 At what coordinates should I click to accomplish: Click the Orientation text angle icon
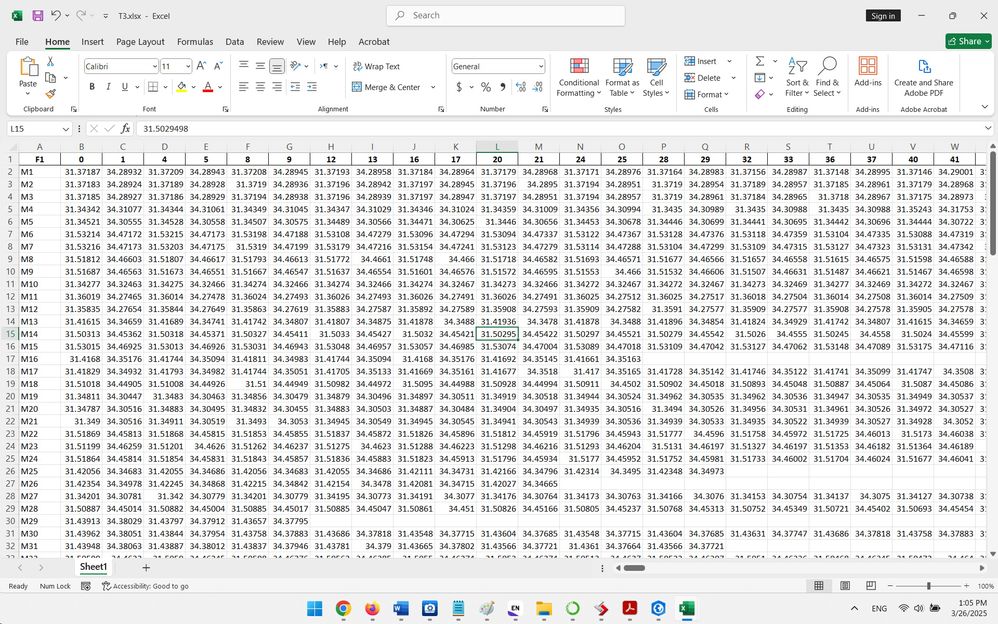coord(295,66)
